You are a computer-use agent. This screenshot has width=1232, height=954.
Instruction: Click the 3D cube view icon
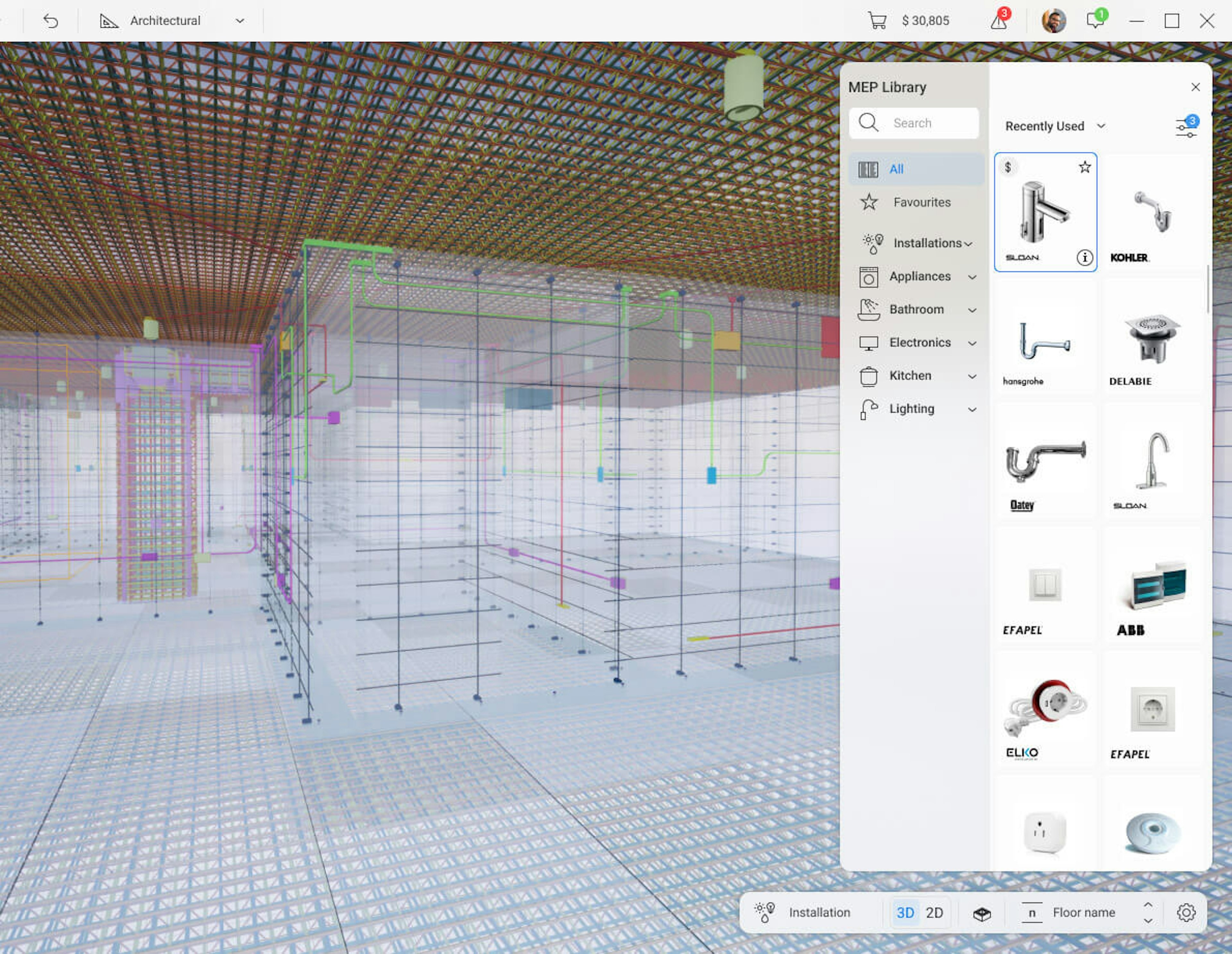[x=982, y=913]
